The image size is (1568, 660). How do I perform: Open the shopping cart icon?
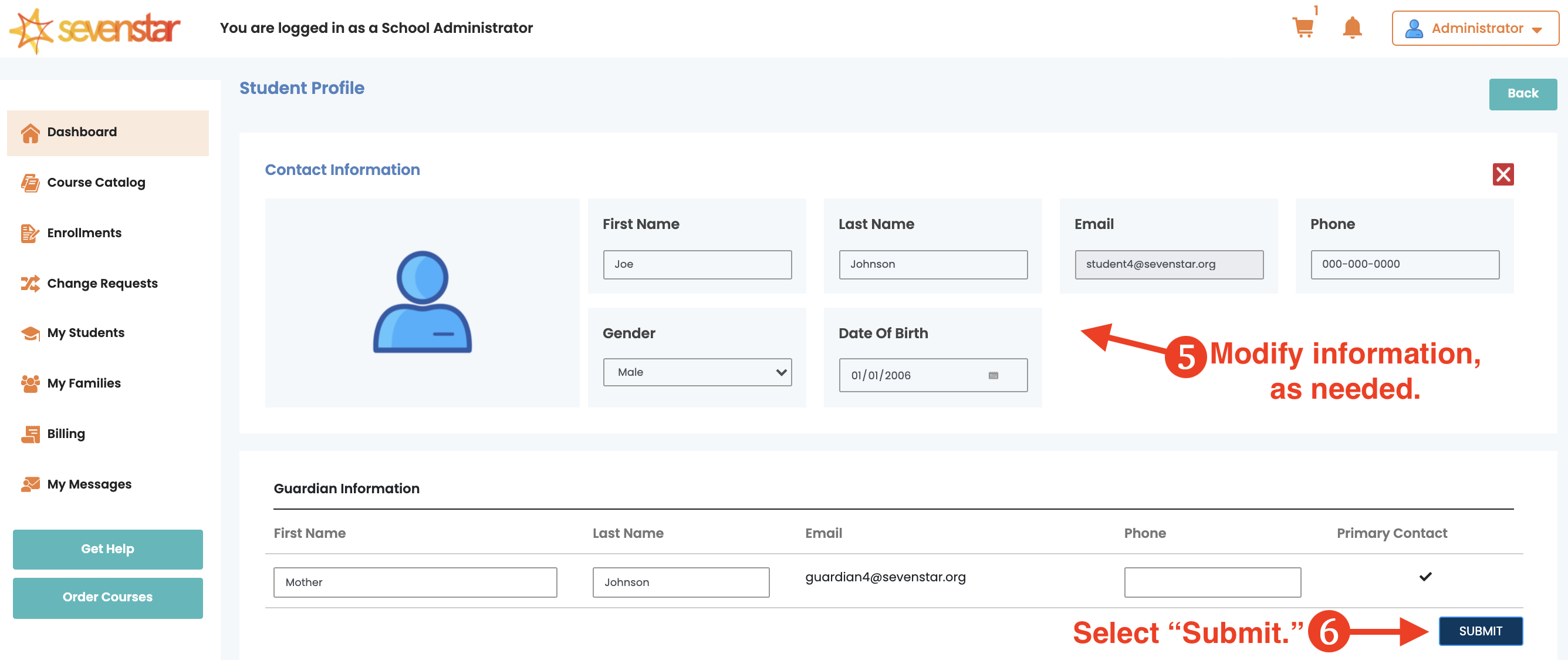click(1303, 28)
